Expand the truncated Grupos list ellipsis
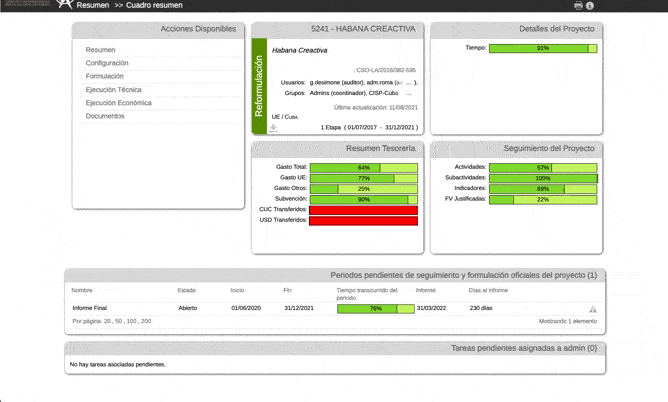The height and width of the screenshot is (402, 668). click(x=408, y=93)
